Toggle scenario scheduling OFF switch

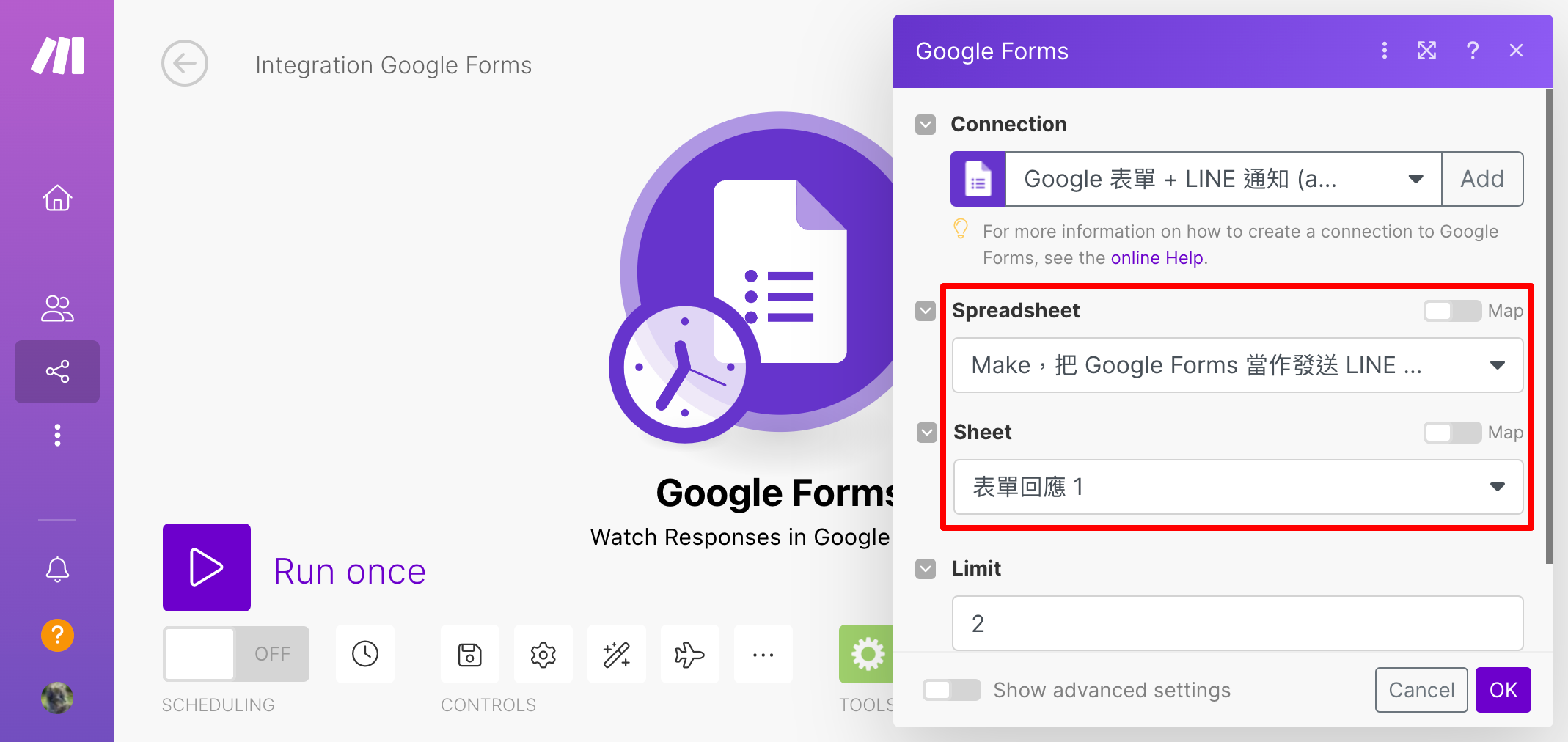pos(236,654)
